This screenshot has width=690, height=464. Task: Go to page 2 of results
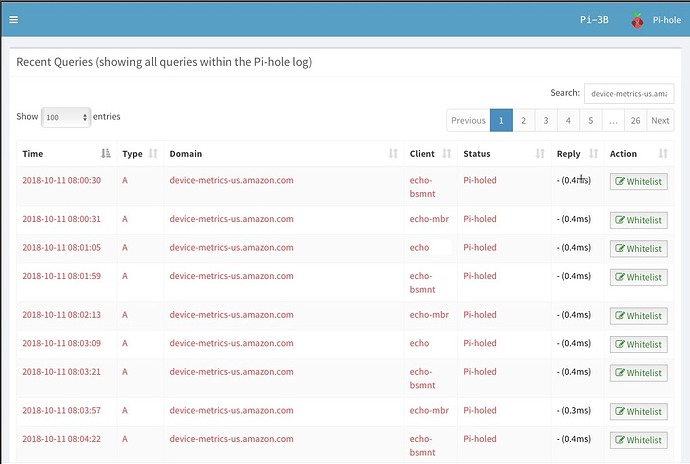coord(523,121)
